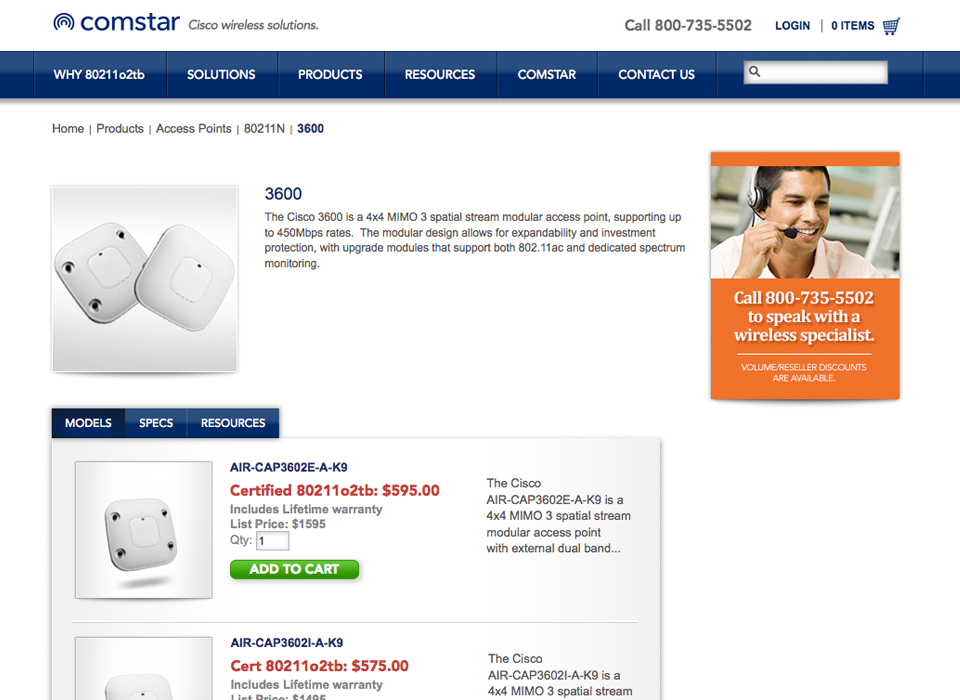Click the Qty field for AIR-CAP3602E-A-K9
The width and height of the screenshot is (960, 700).
point(272,541)
